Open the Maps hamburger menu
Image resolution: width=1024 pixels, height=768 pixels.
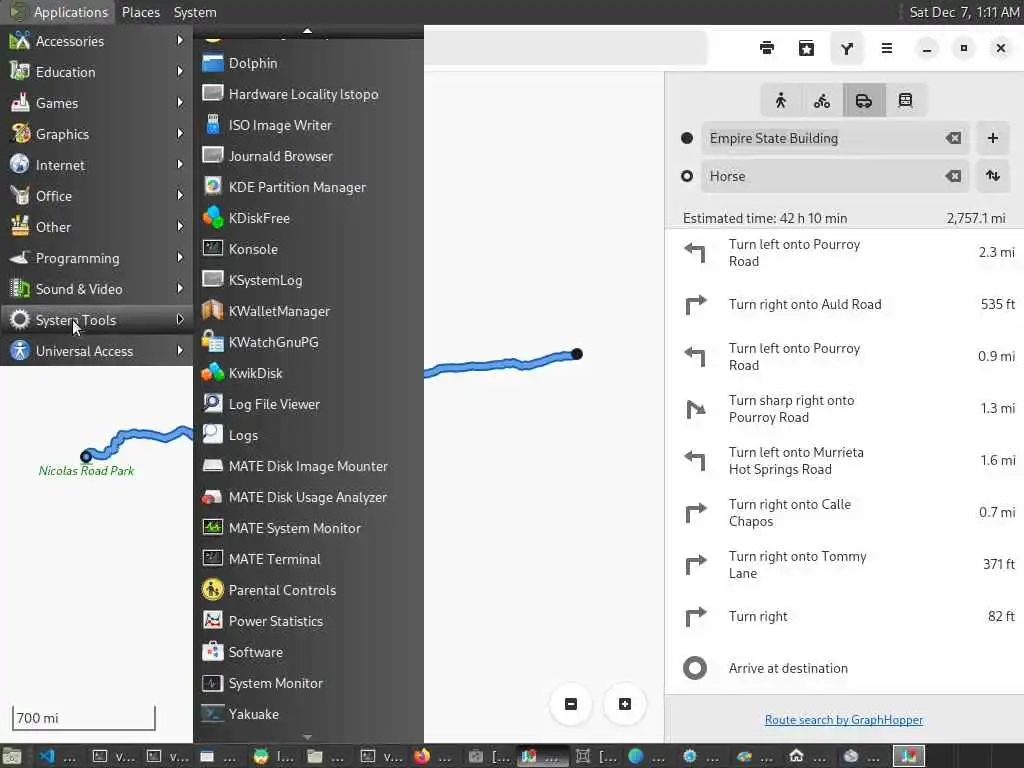click(x=887, y=48)
